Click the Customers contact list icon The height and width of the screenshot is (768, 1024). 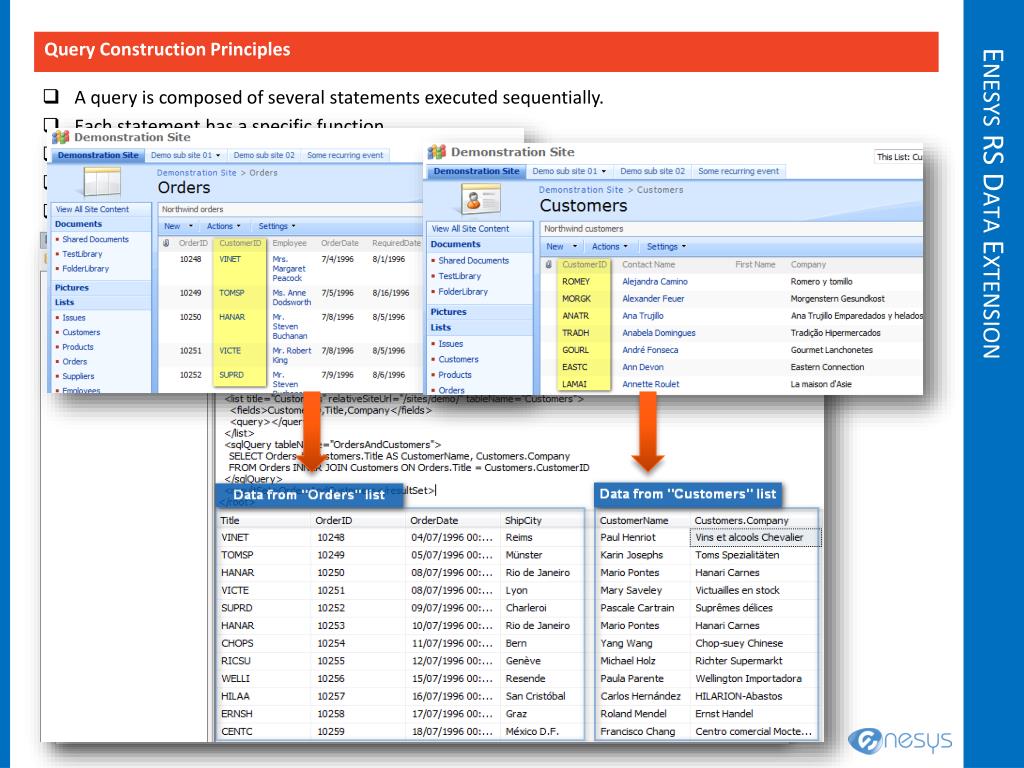481,199
